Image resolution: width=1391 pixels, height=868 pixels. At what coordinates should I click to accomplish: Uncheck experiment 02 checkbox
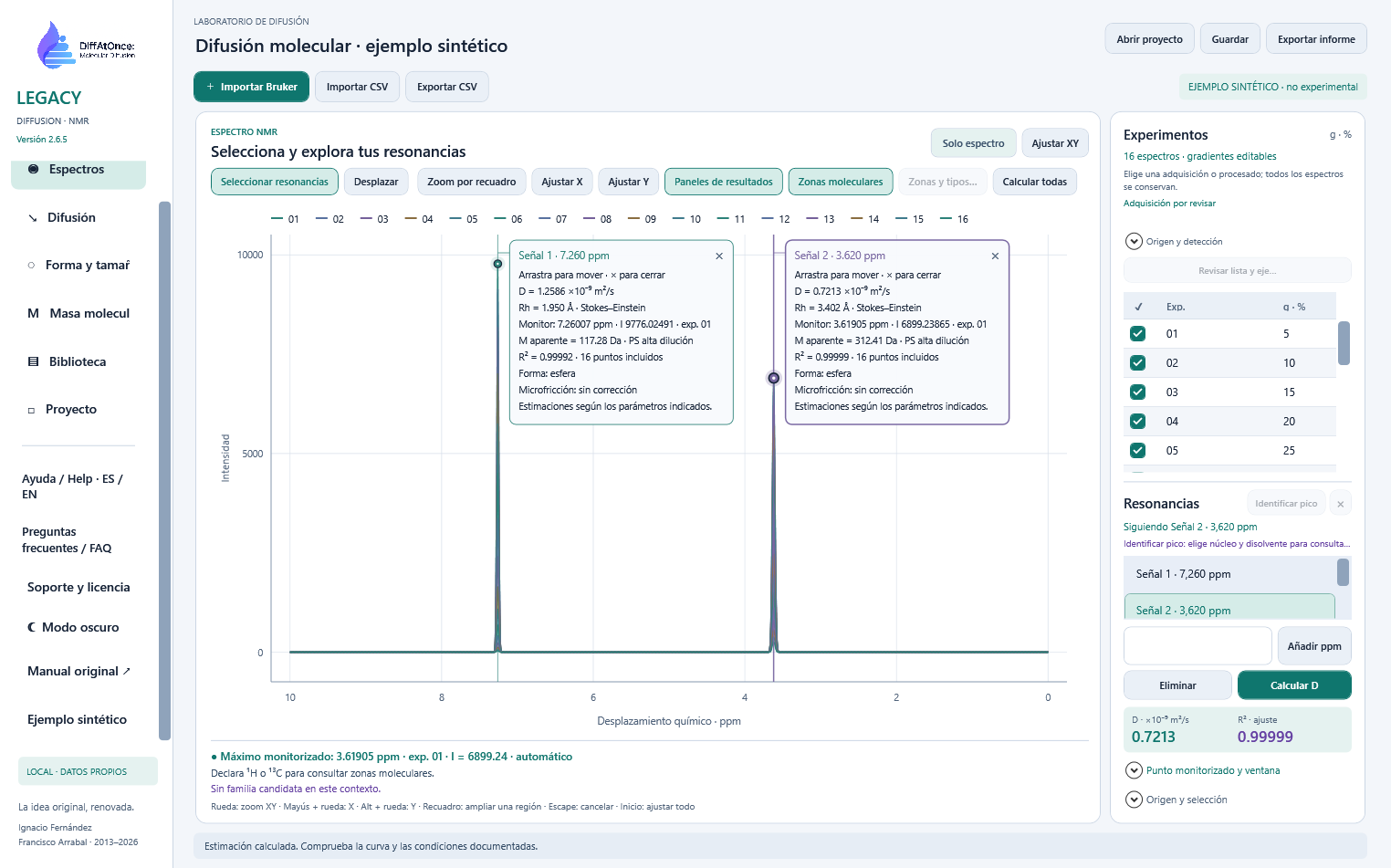click(1138, 363)
